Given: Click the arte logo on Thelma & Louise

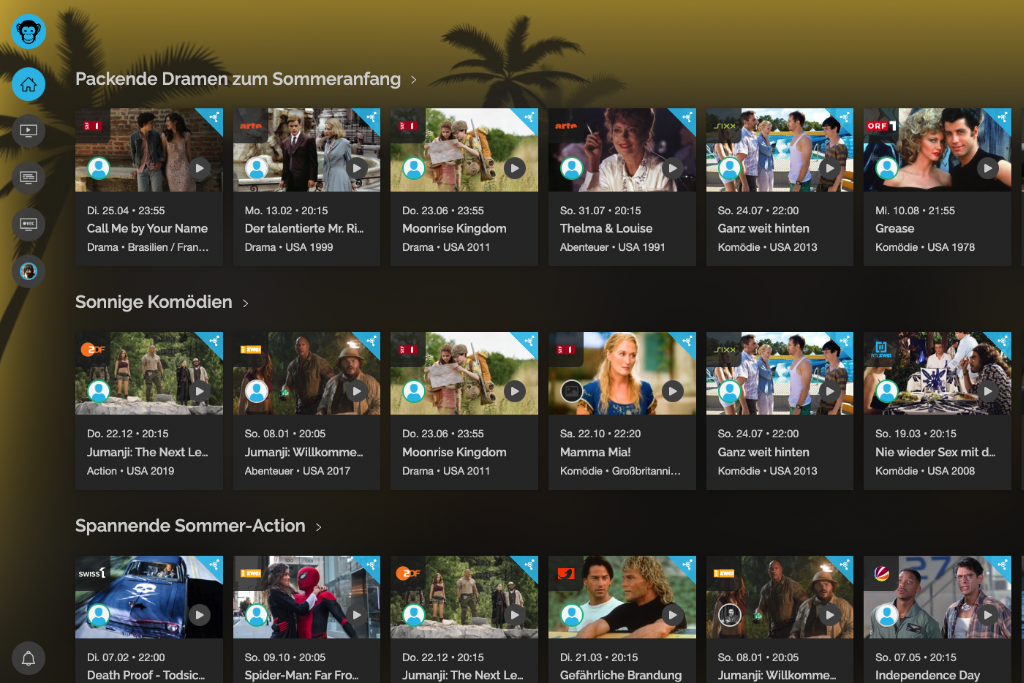Looking at the screenshot, I should (x=566, y=125).
